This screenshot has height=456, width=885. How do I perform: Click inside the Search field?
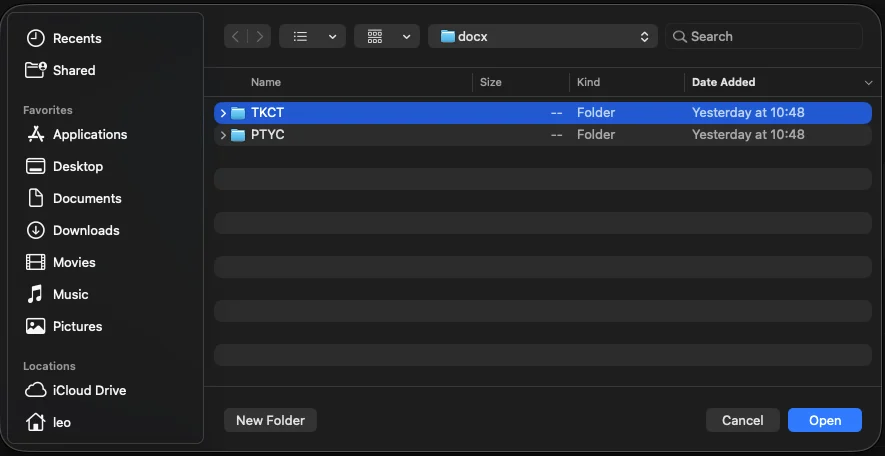[x=764, y=37]
